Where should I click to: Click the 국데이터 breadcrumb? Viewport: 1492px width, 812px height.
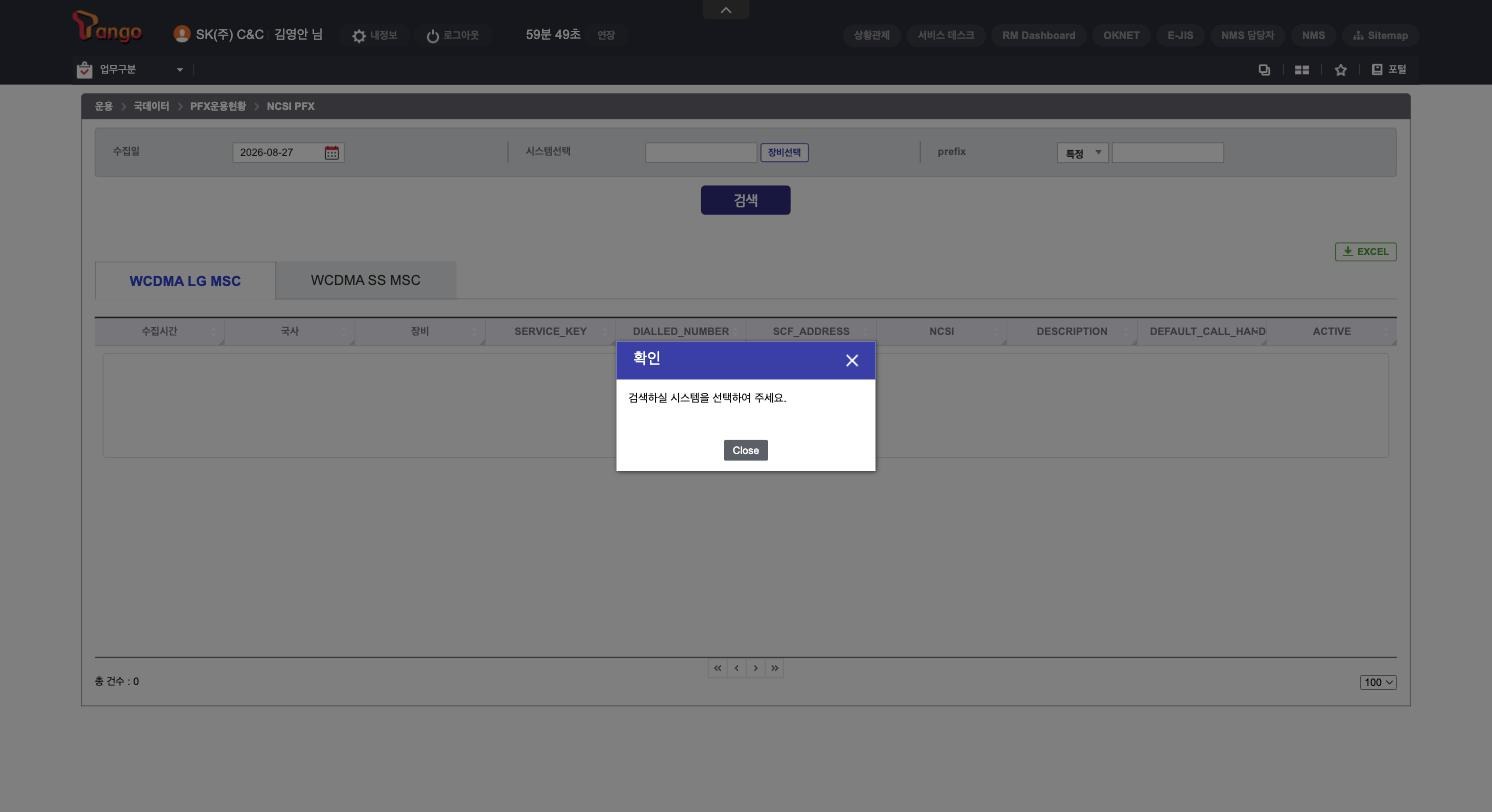pos(152,106)
